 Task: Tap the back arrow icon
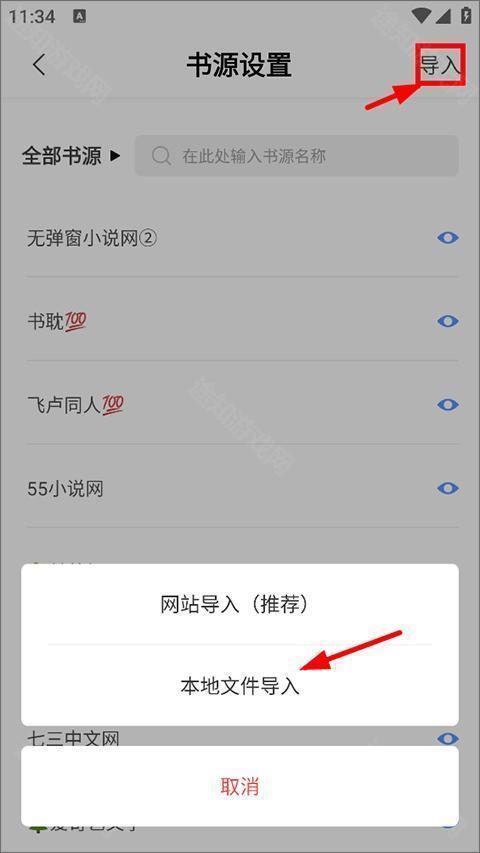[x=39, y=65]
